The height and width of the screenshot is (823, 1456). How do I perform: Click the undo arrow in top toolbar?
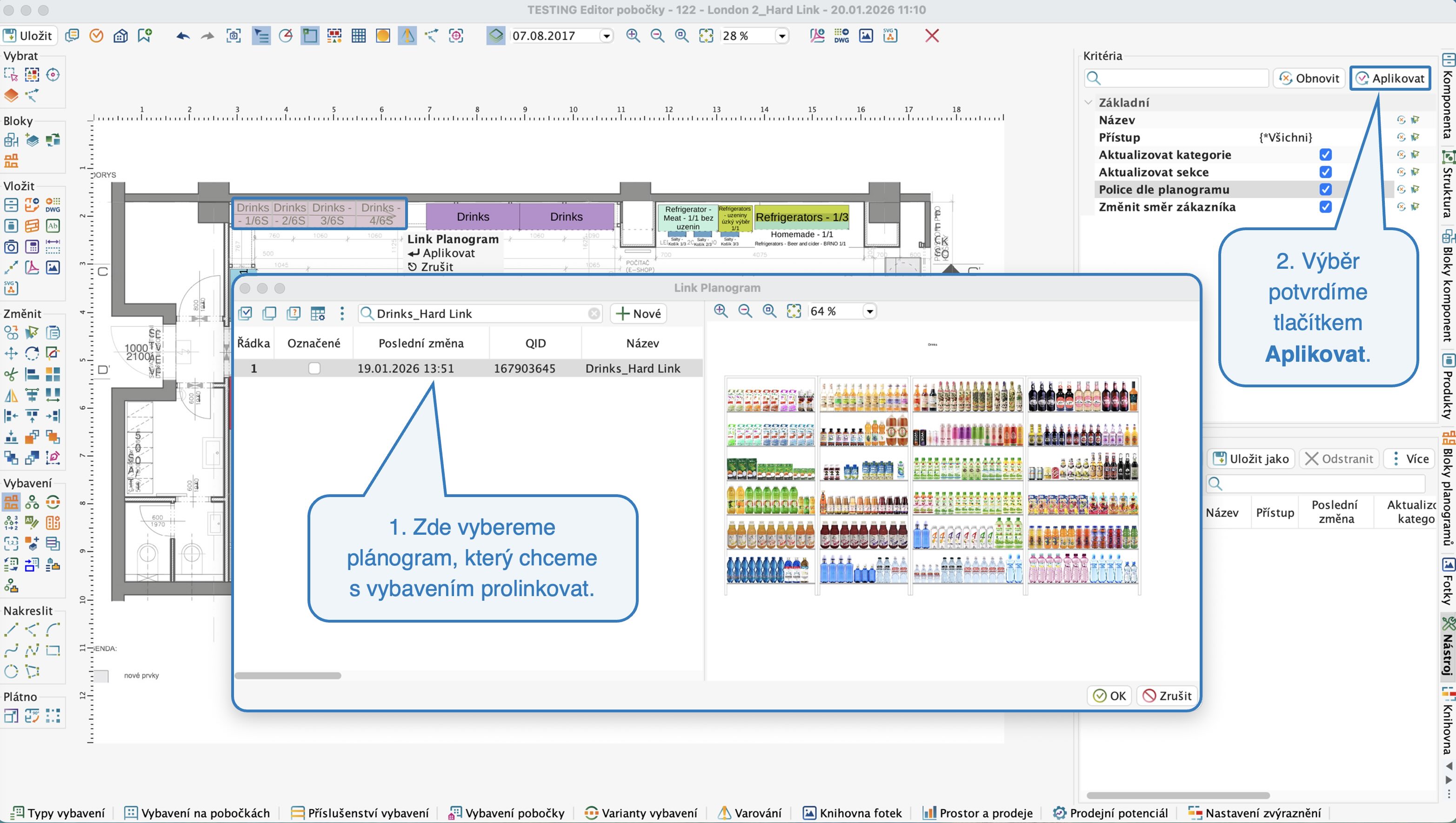coord(183,36)
